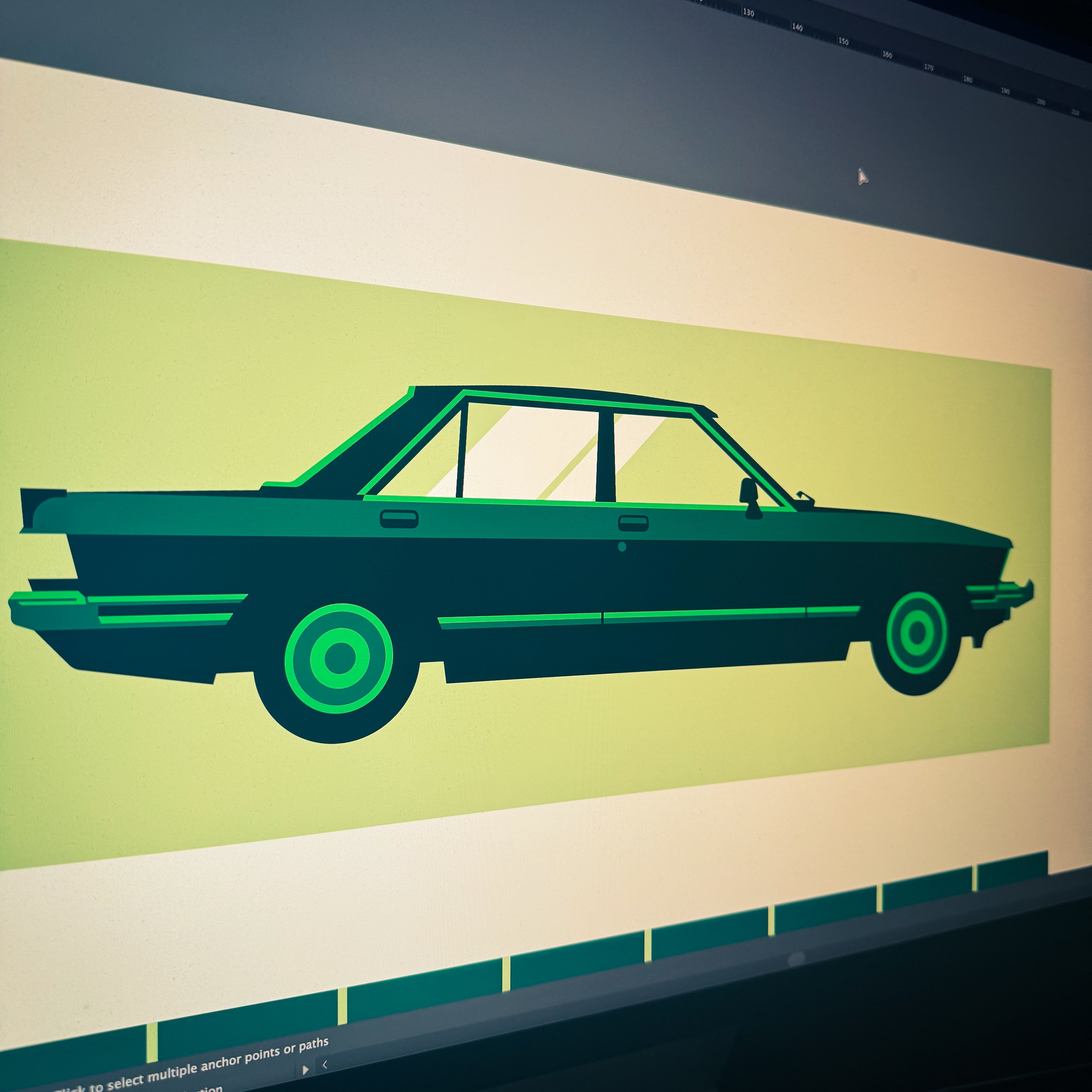Click the horizontal scrollbar left arrow
This screenshot has width=1092, height=1092.
tap(325, 1064)
